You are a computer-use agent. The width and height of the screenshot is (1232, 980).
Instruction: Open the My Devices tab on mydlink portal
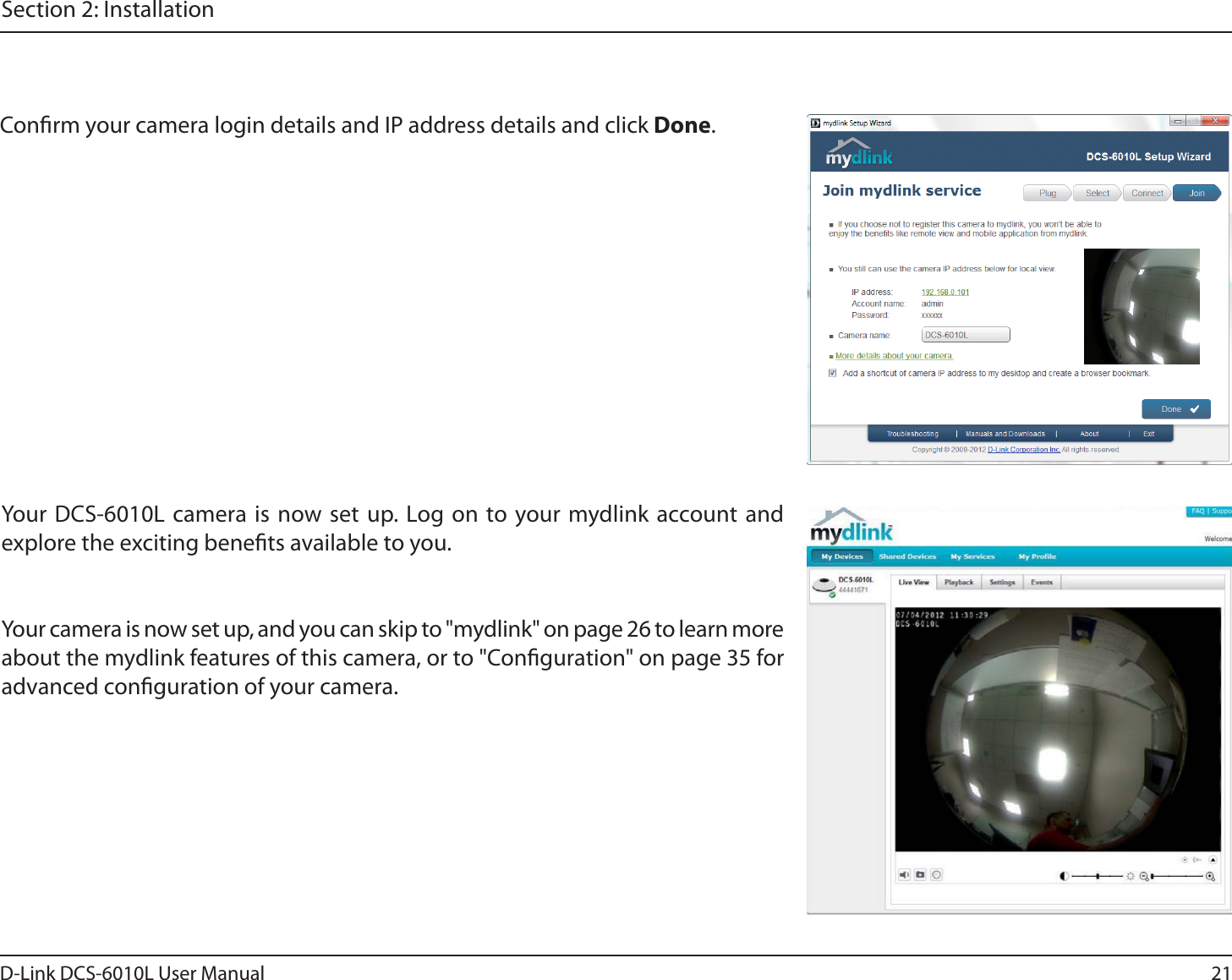841,556
